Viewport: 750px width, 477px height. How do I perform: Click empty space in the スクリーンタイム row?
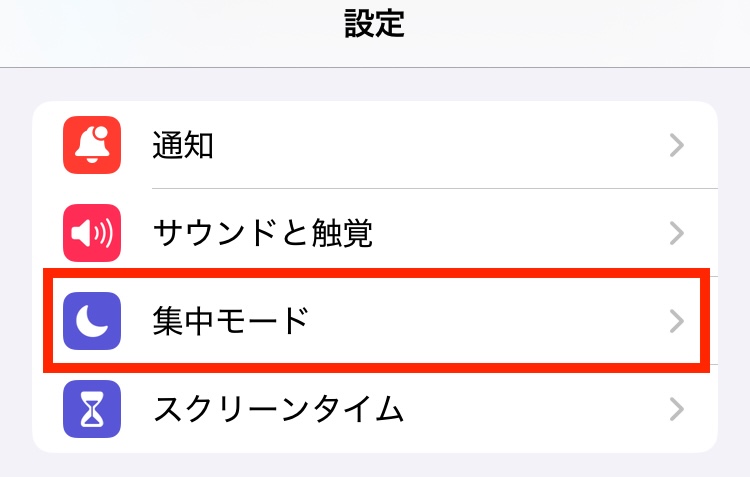click(531, 409)
